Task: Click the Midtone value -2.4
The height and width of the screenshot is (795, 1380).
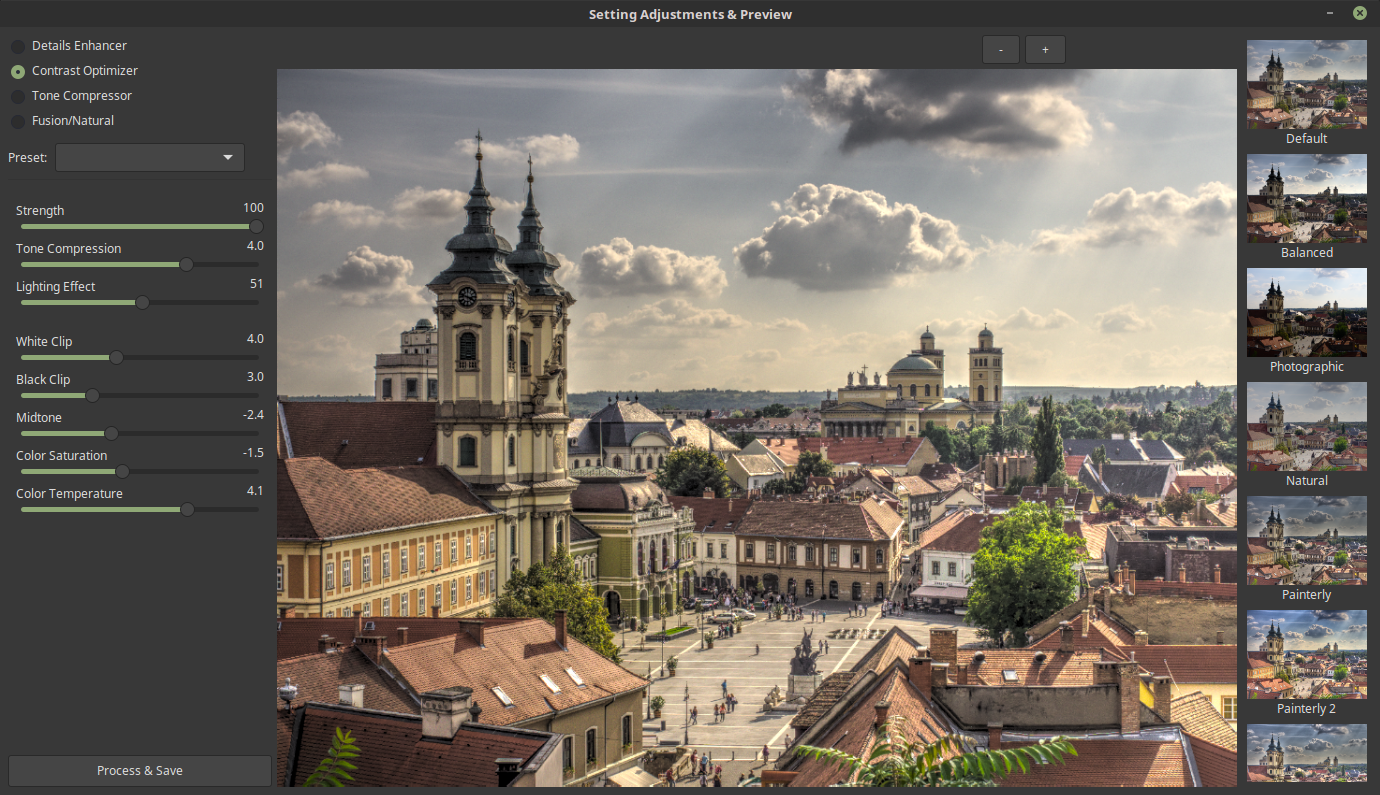Action: [253, 415]
